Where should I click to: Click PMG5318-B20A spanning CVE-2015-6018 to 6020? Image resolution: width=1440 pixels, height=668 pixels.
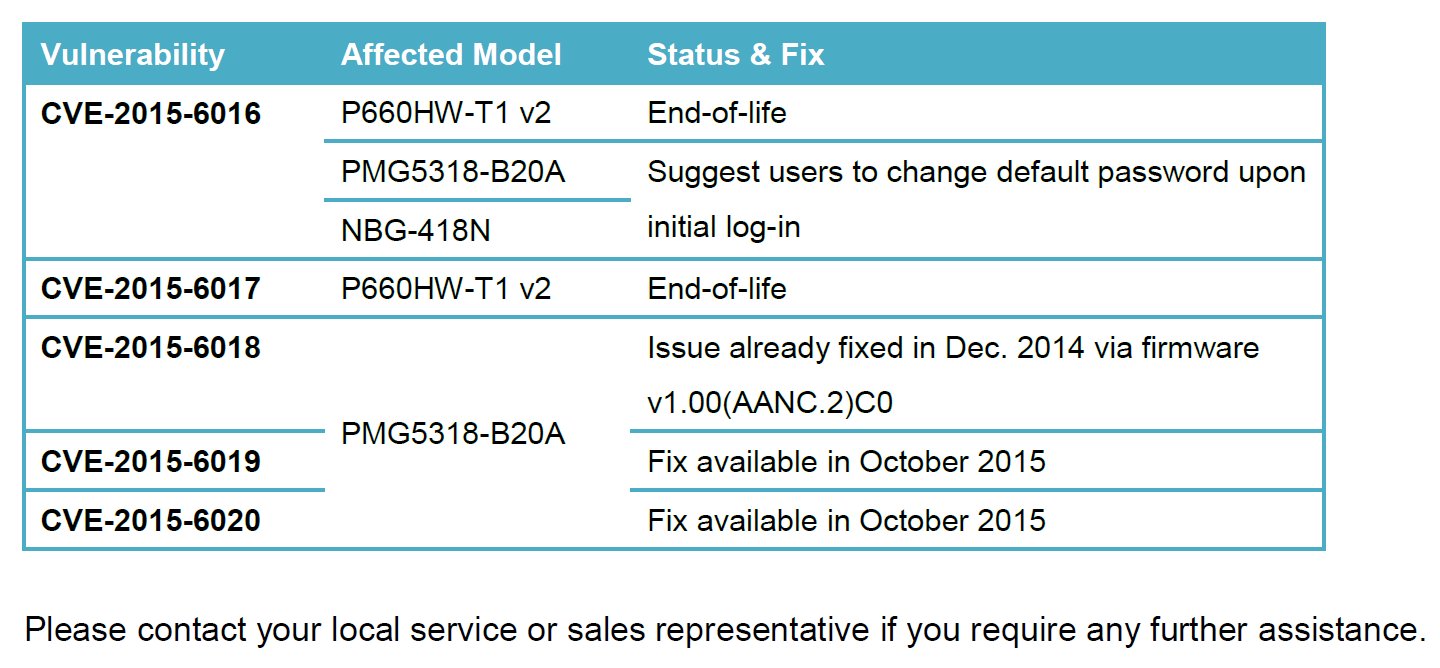tap(453, 435)
